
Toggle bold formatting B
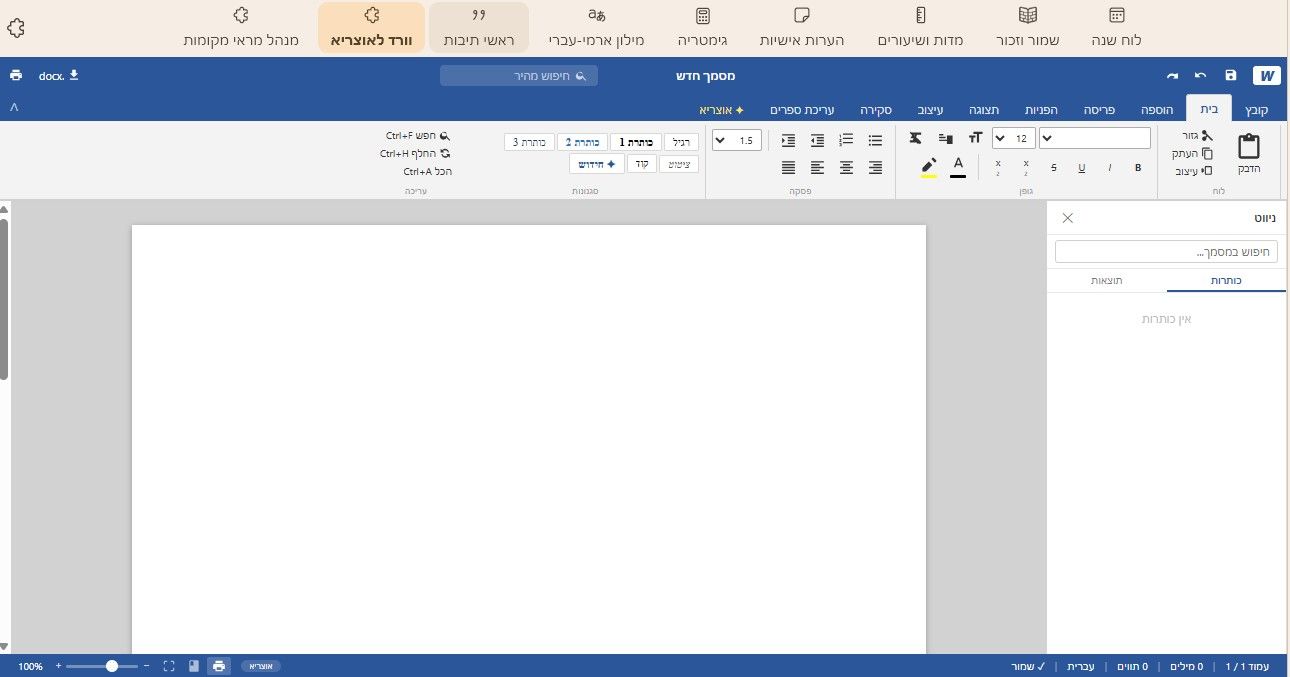click(x=1138, y=168)
